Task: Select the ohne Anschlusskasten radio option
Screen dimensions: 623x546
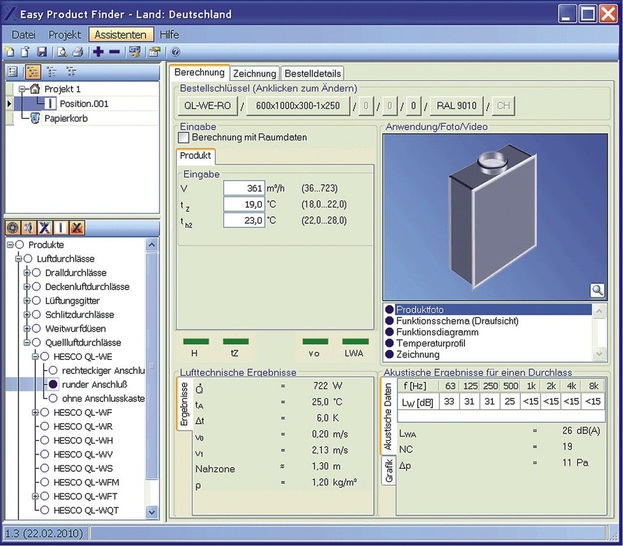Action: pyautogui.click(x=53, y=398)
